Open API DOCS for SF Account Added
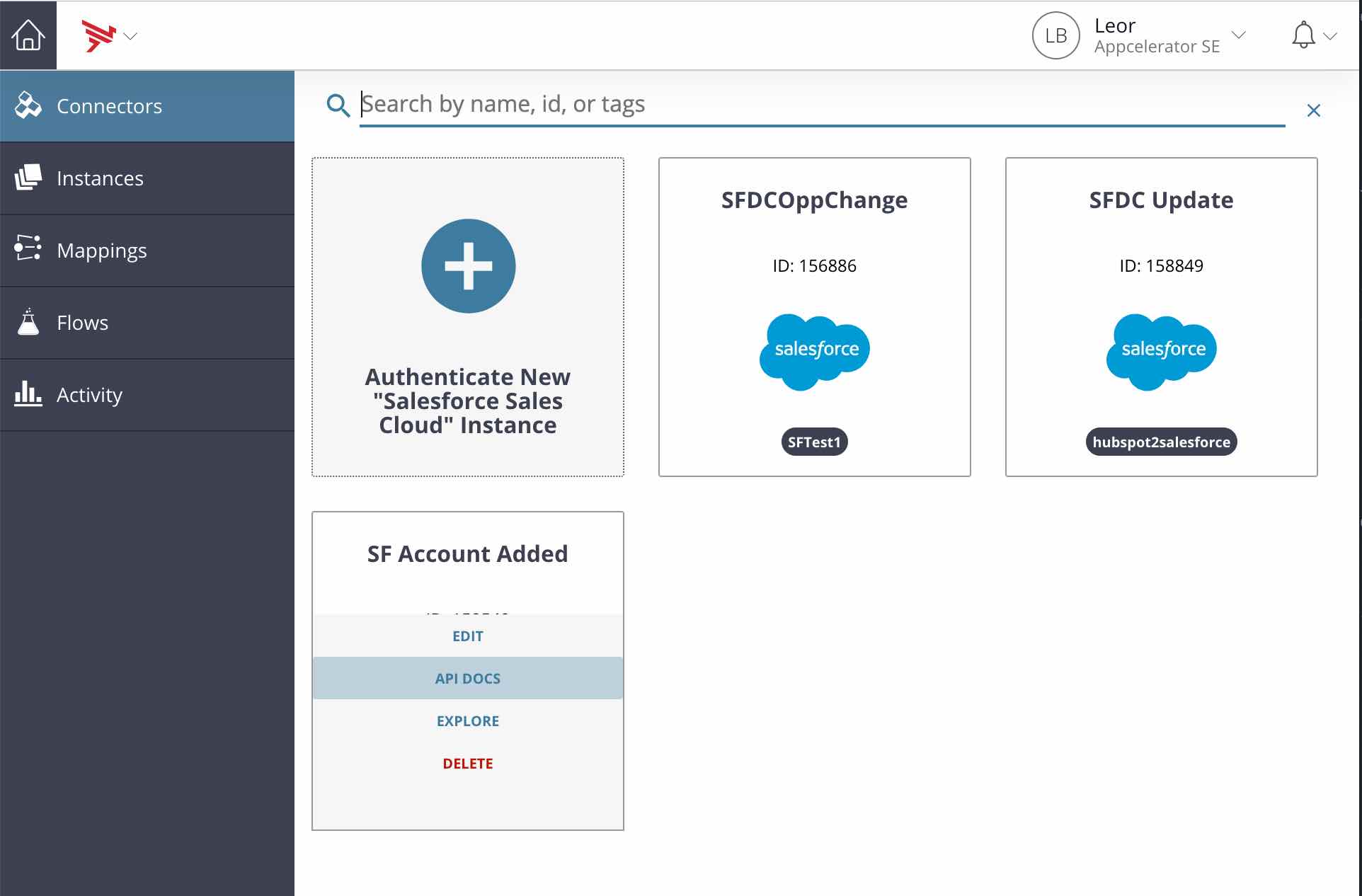1362x896 pixels. pos(468,679)
